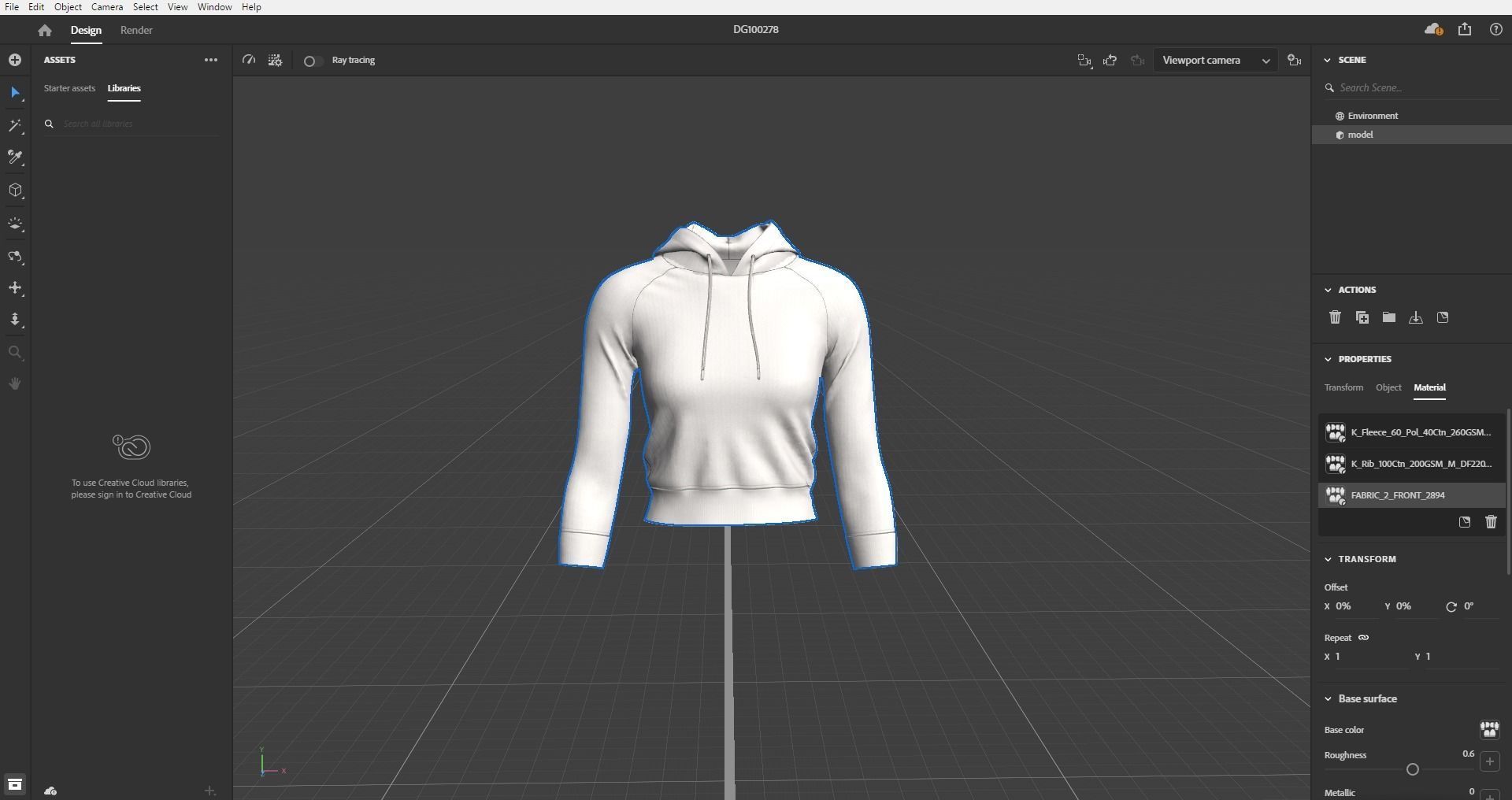The width and height of the screenshot is (1512, 800).
Task: Open the Object menu
Action: tap(68, 7)
